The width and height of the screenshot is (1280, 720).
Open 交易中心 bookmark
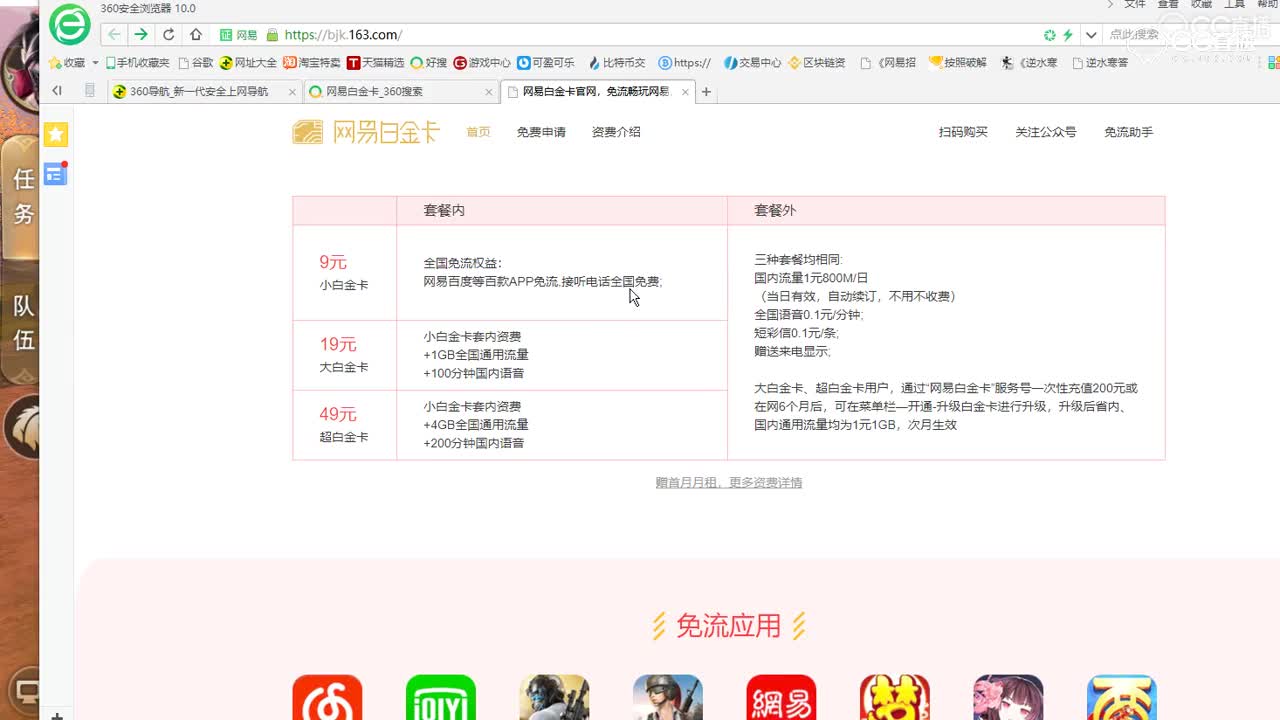pyautogui.click(x=752, y=62)
